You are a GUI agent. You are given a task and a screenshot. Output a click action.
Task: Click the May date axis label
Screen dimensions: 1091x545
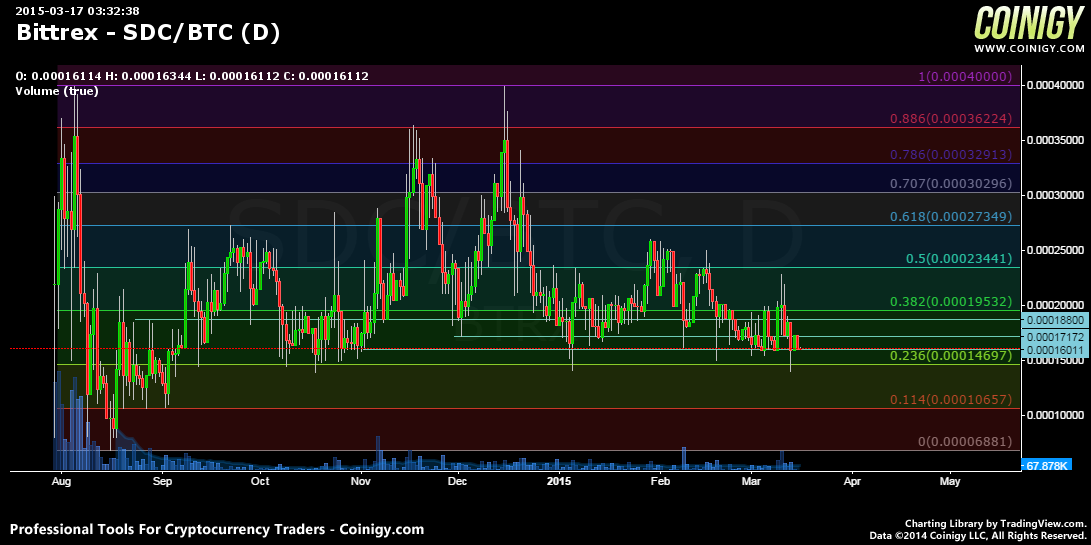(x=950, y=481)
